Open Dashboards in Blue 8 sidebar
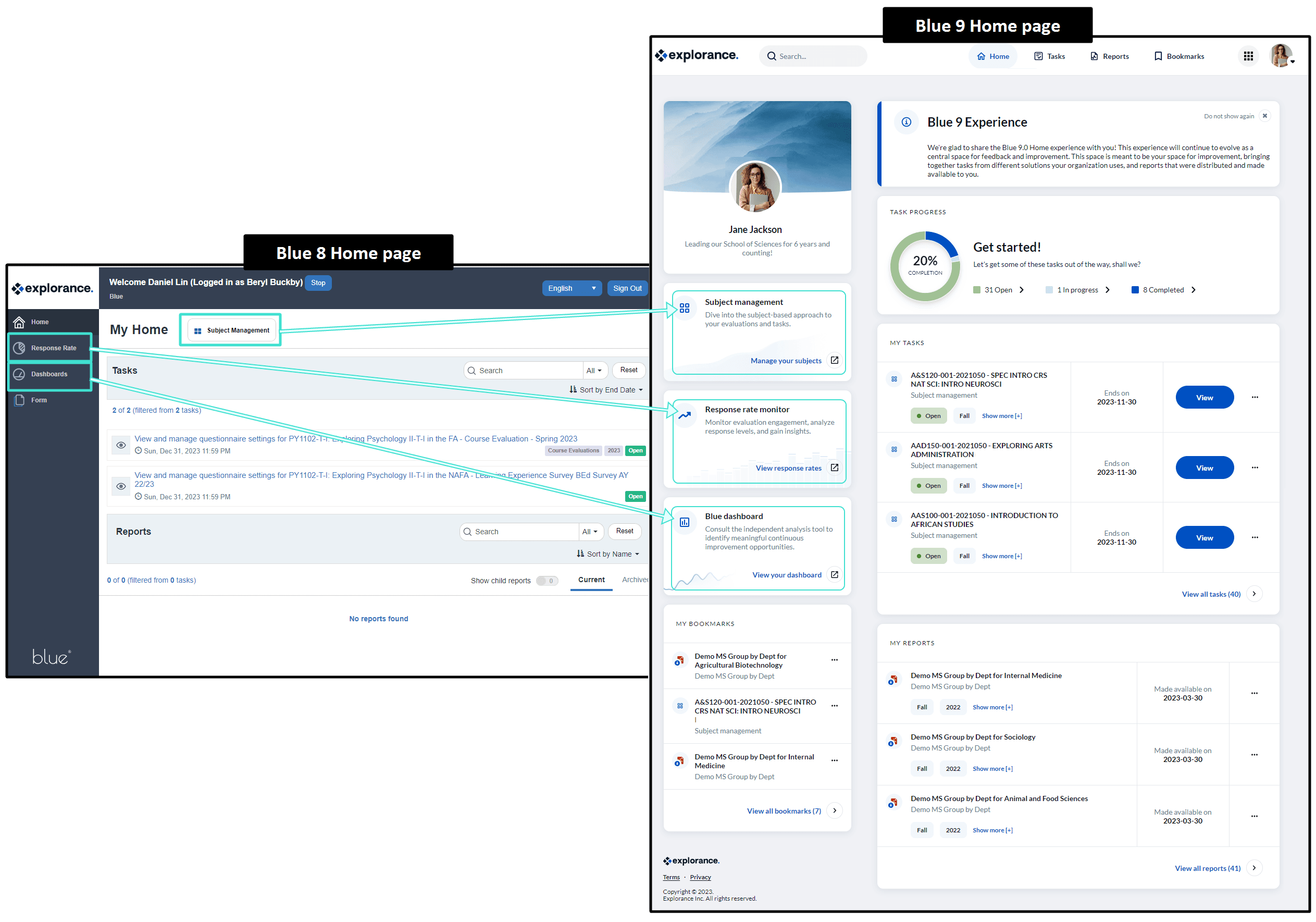Image resolution: width=1316 pixels, height=922 pixels. click(x=50, y=374)
